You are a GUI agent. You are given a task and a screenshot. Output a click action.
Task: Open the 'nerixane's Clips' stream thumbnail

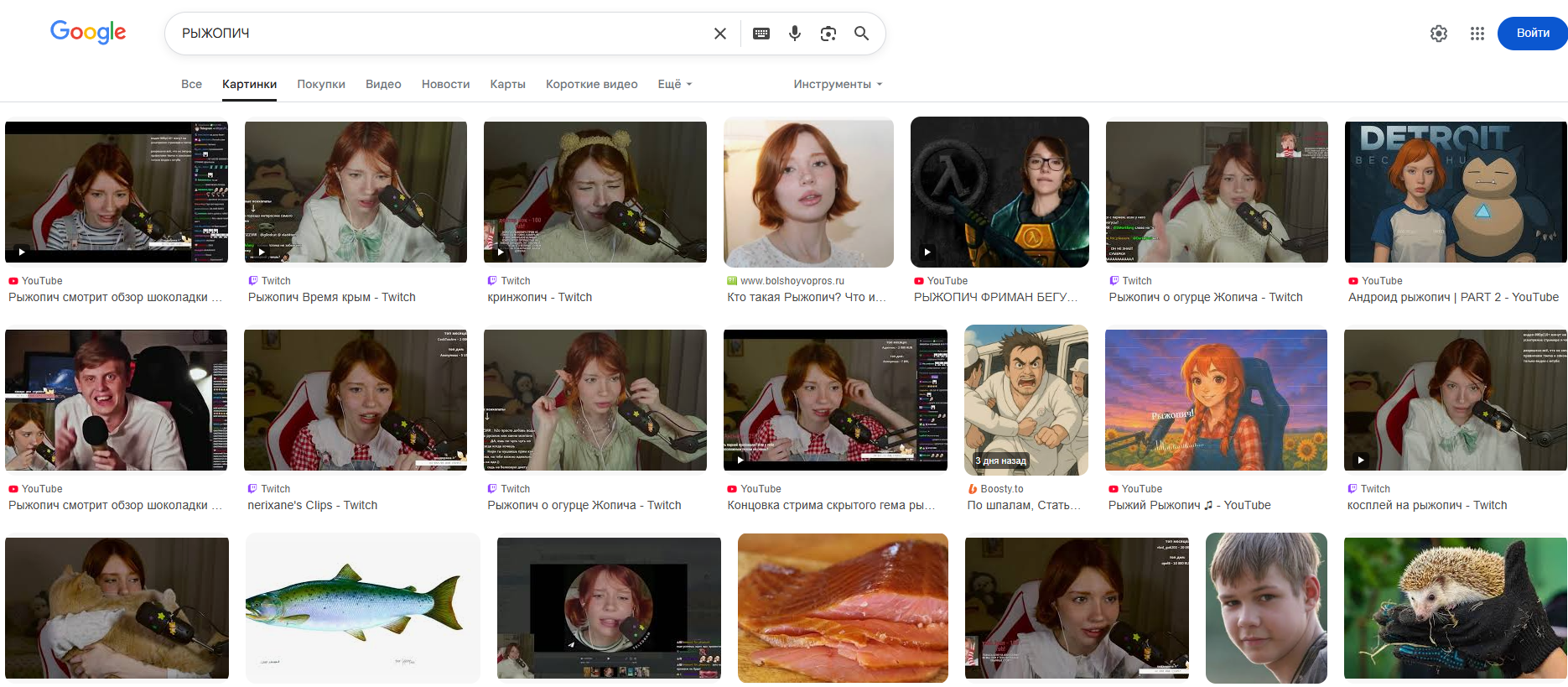356,400
